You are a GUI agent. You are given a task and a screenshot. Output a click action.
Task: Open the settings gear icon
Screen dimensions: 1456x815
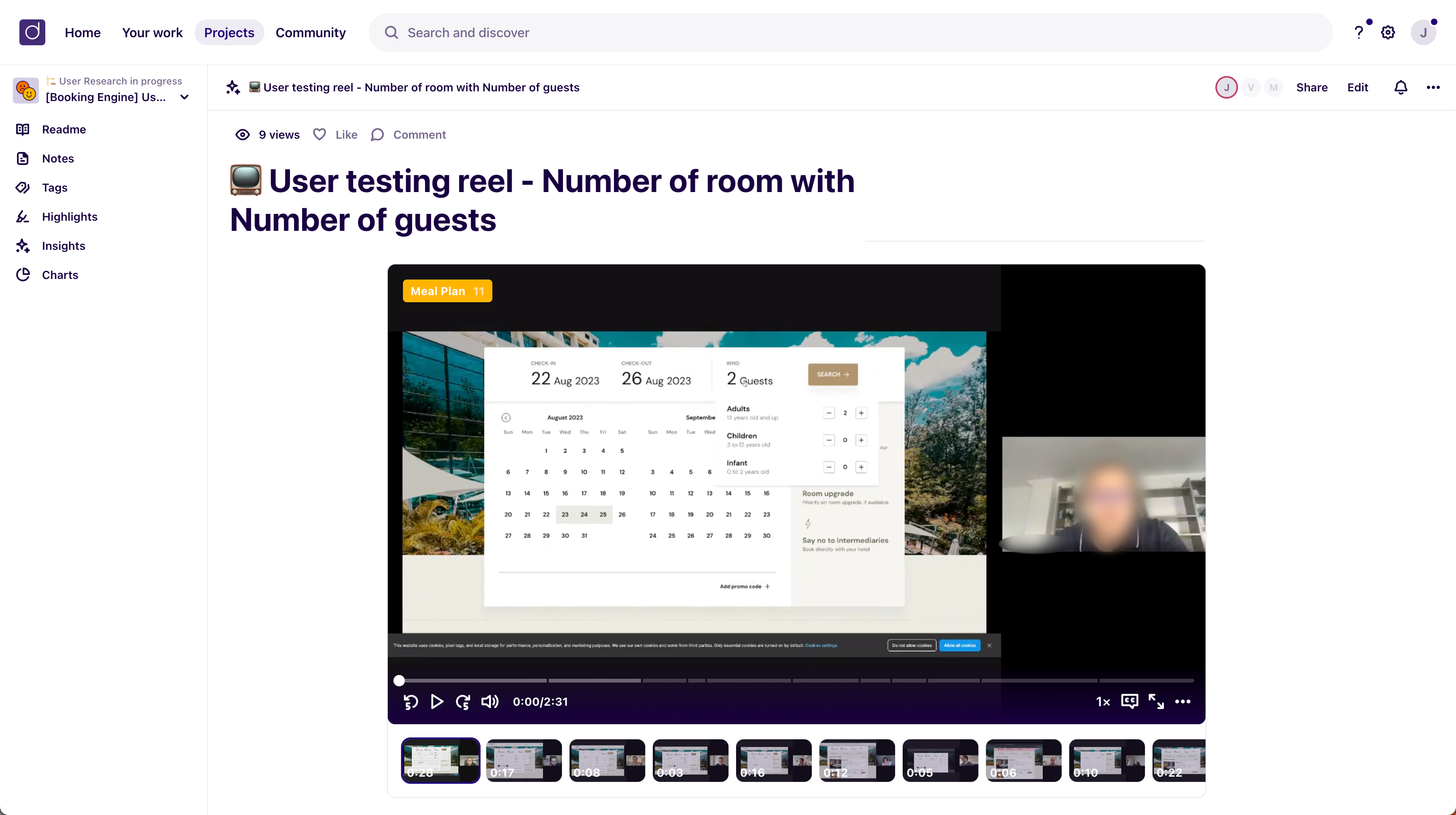[1388, 32]
